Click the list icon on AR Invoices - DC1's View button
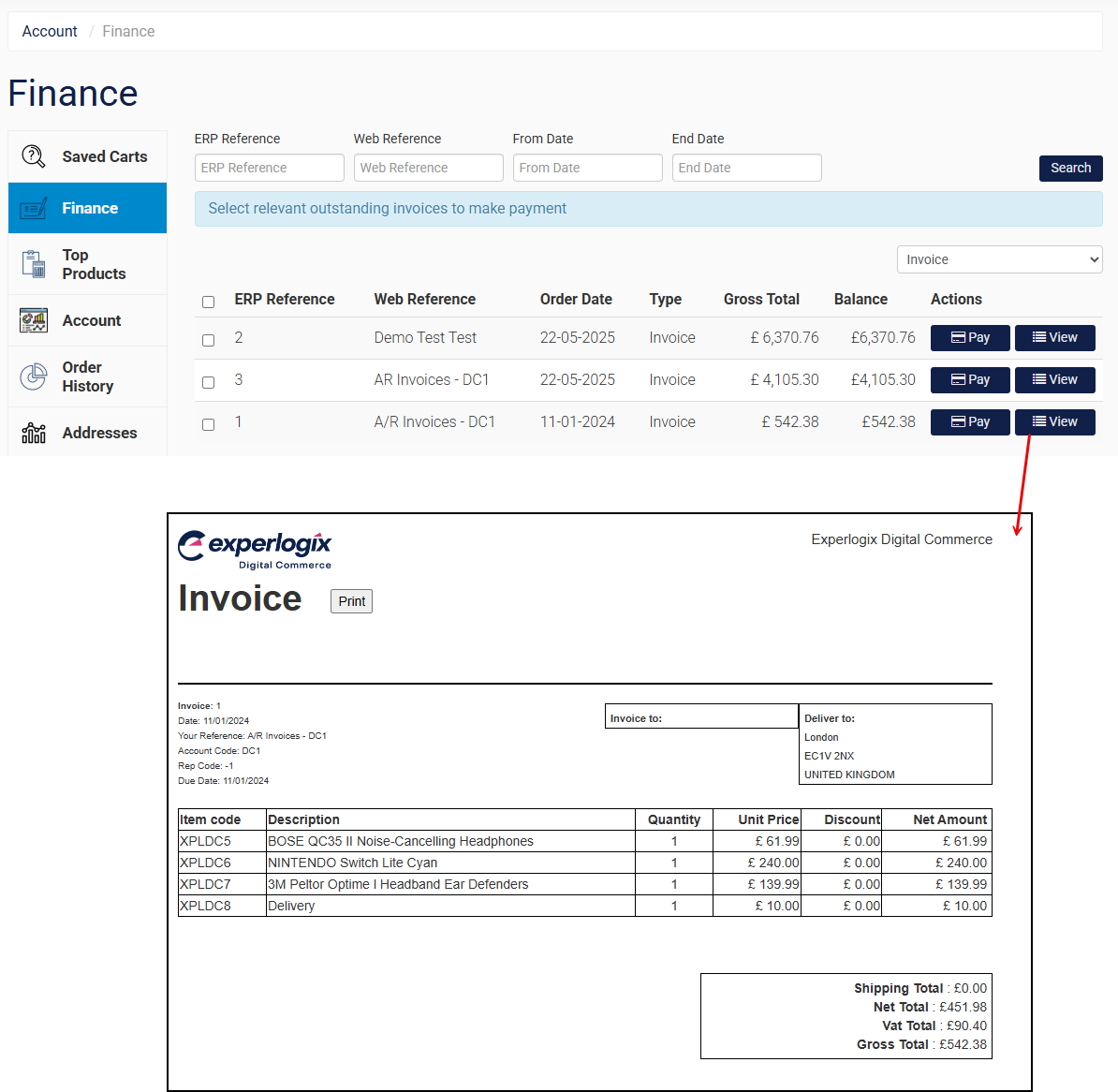The width and height of the screenshot is (1118, 1092). (1037, 379)
